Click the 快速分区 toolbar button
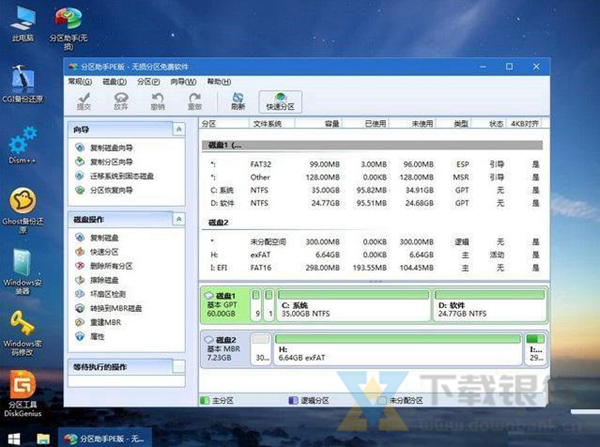 pyautogui.click(x=280, y=102)
